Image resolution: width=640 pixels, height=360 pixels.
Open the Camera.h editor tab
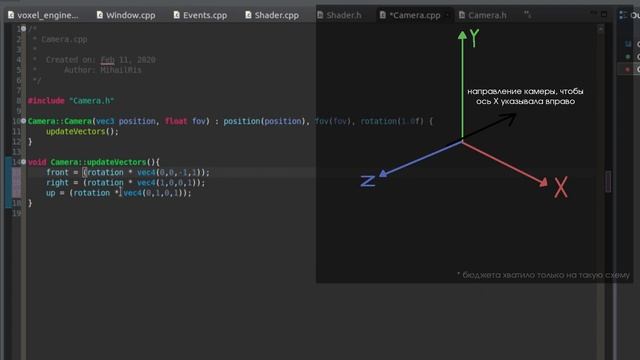point(483,15)
